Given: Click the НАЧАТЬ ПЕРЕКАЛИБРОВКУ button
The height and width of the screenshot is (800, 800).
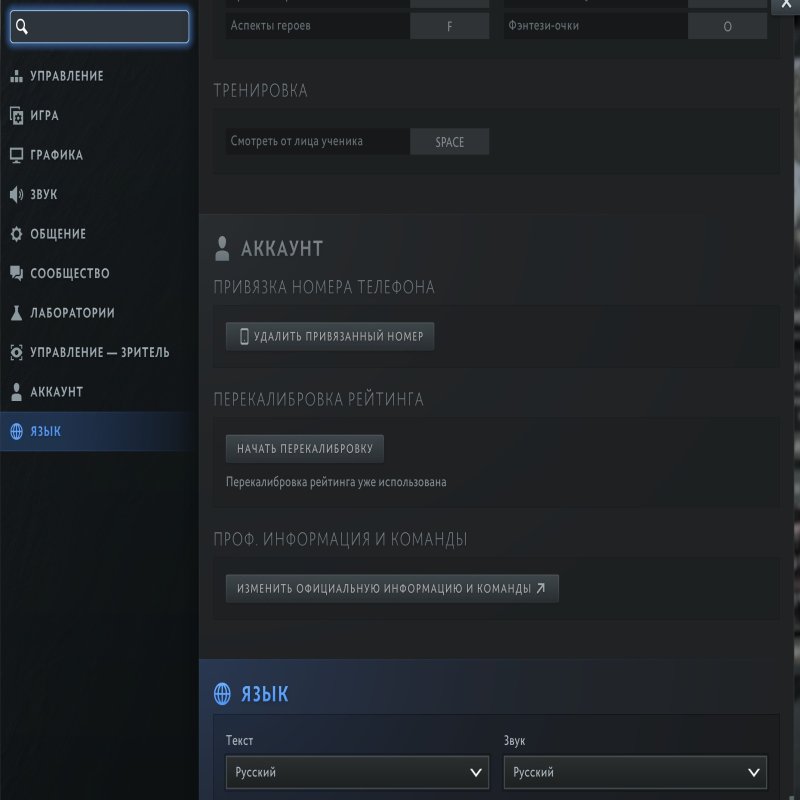Looking at the screenshot, I should click(305, 449).
